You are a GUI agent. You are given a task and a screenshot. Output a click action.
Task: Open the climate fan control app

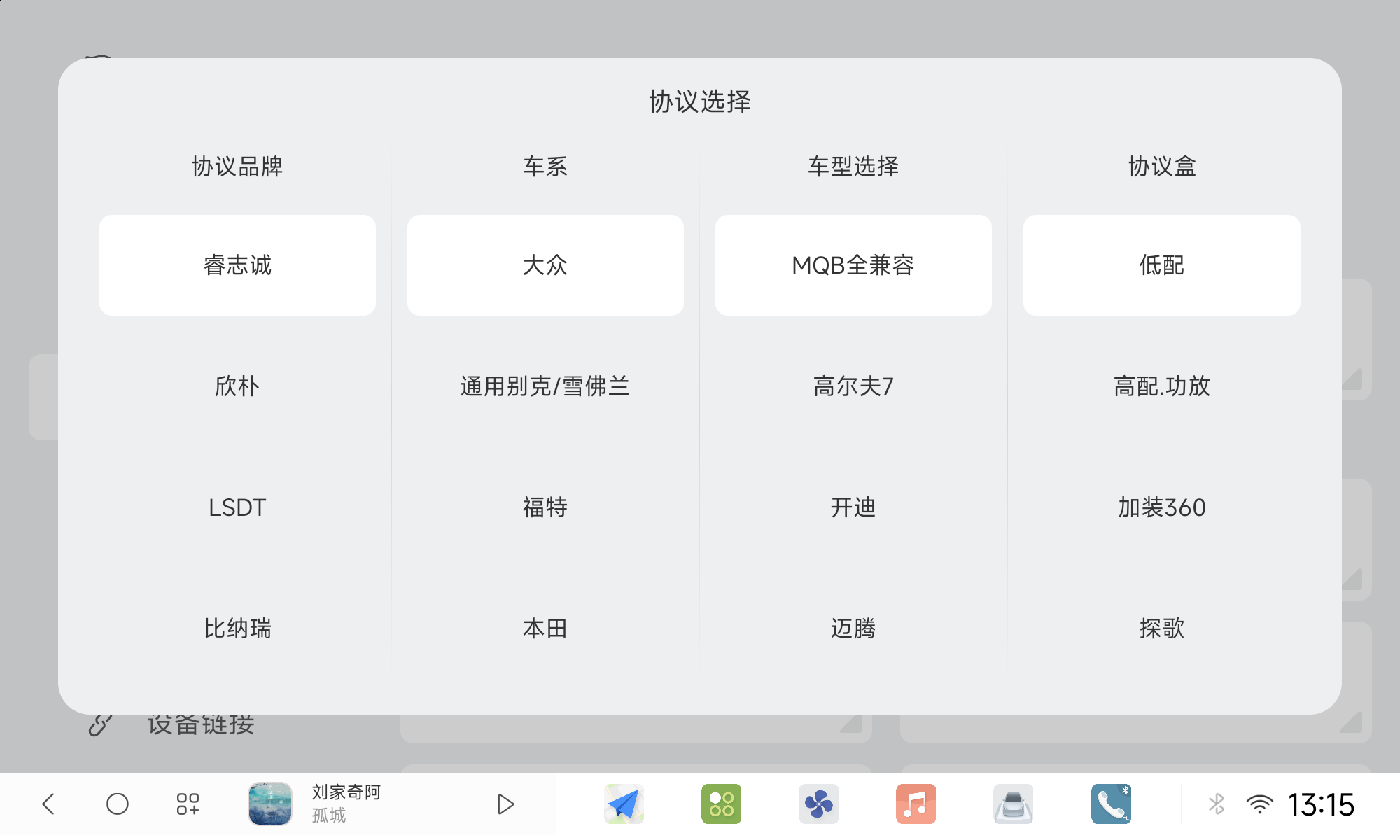point(819,804)
